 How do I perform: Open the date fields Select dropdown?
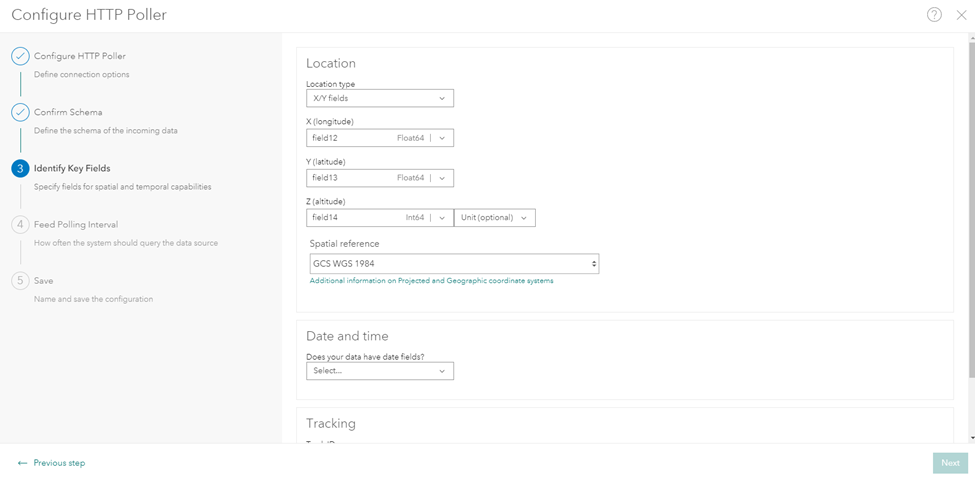(380, 371)
